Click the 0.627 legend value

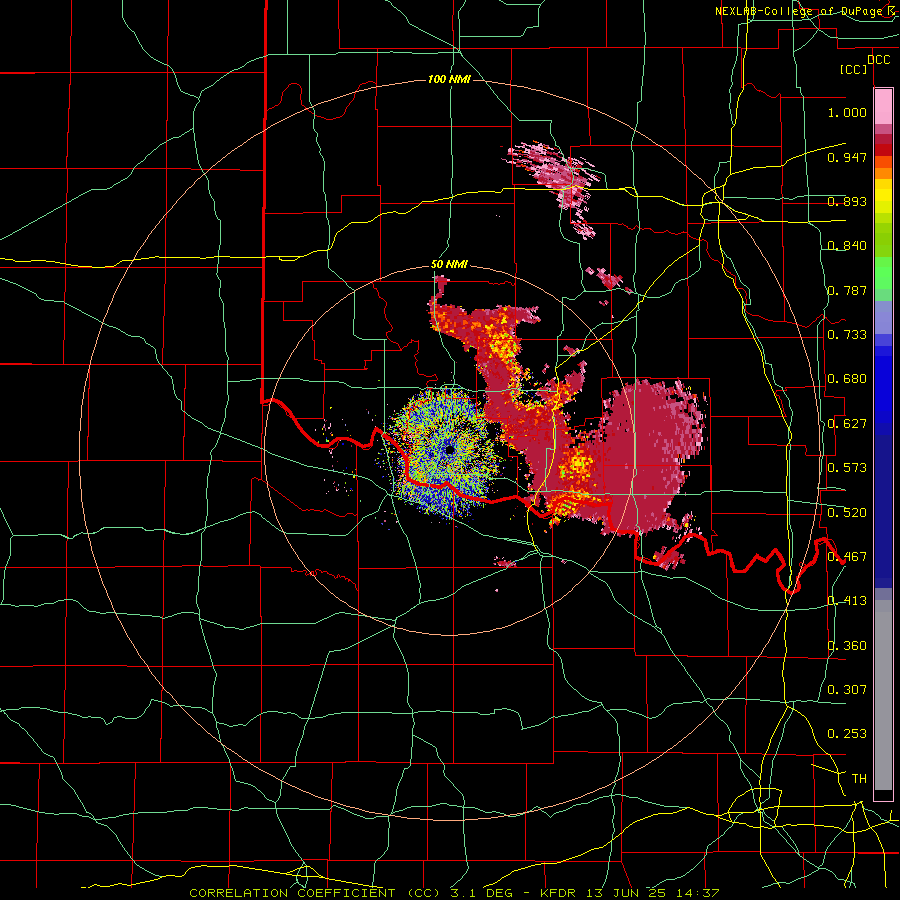(x=847, y=424)
